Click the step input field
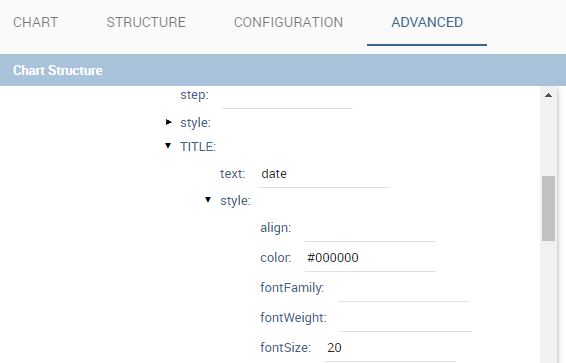The width and height of the screenshot is (566, 363). click(x=287, y=97)
